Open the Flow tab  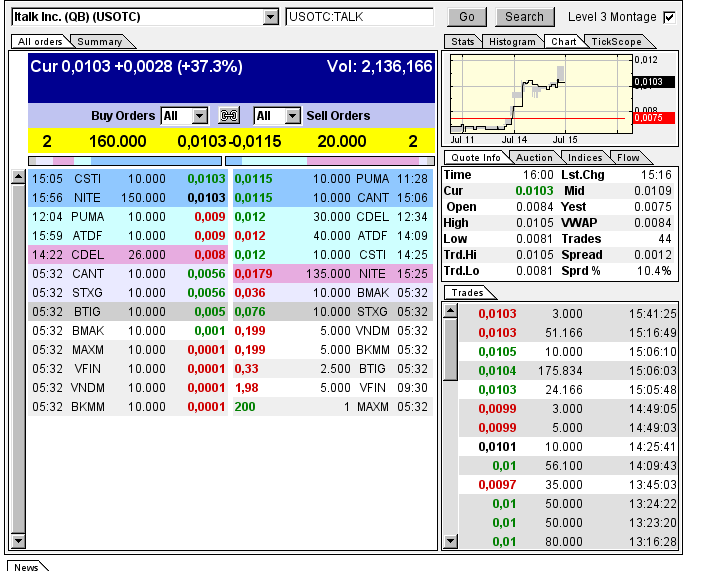(x=628, y=158)
